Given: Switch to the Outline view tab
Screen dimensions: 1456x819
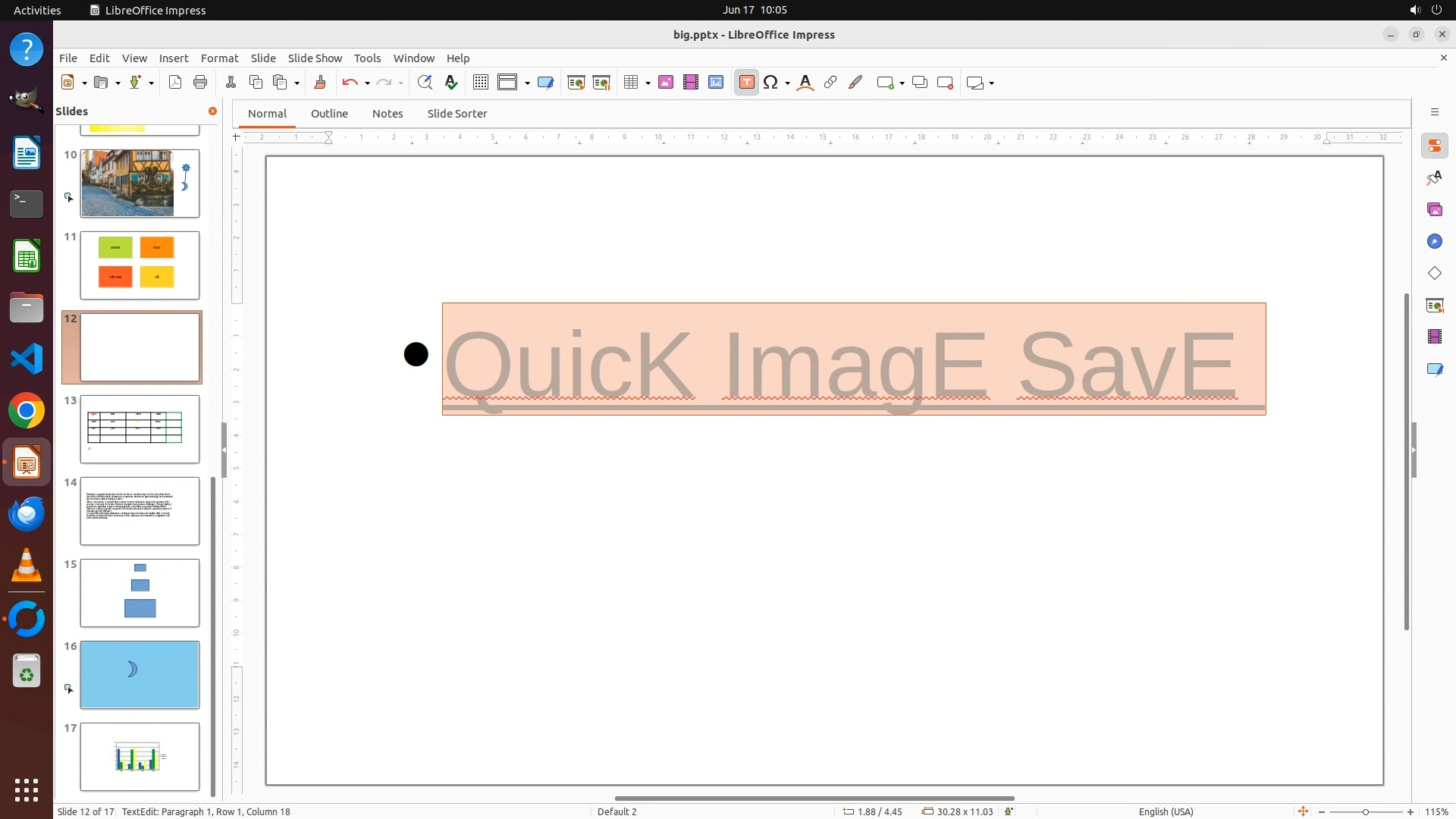Looking at the screenshot, I should click(329, 114).
